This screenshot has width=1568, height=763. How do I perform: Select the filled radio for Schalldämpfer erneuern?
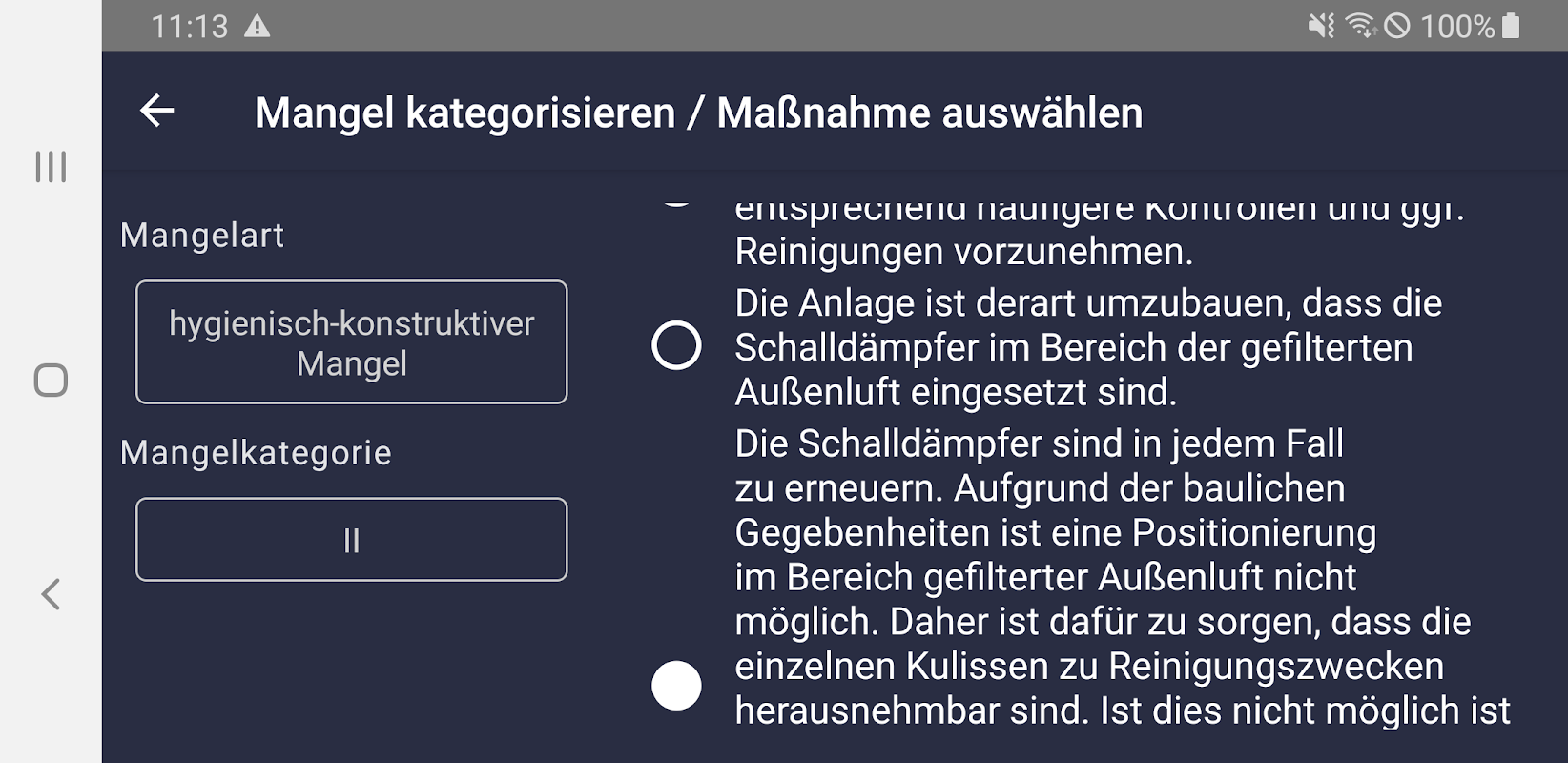point(676,686)
